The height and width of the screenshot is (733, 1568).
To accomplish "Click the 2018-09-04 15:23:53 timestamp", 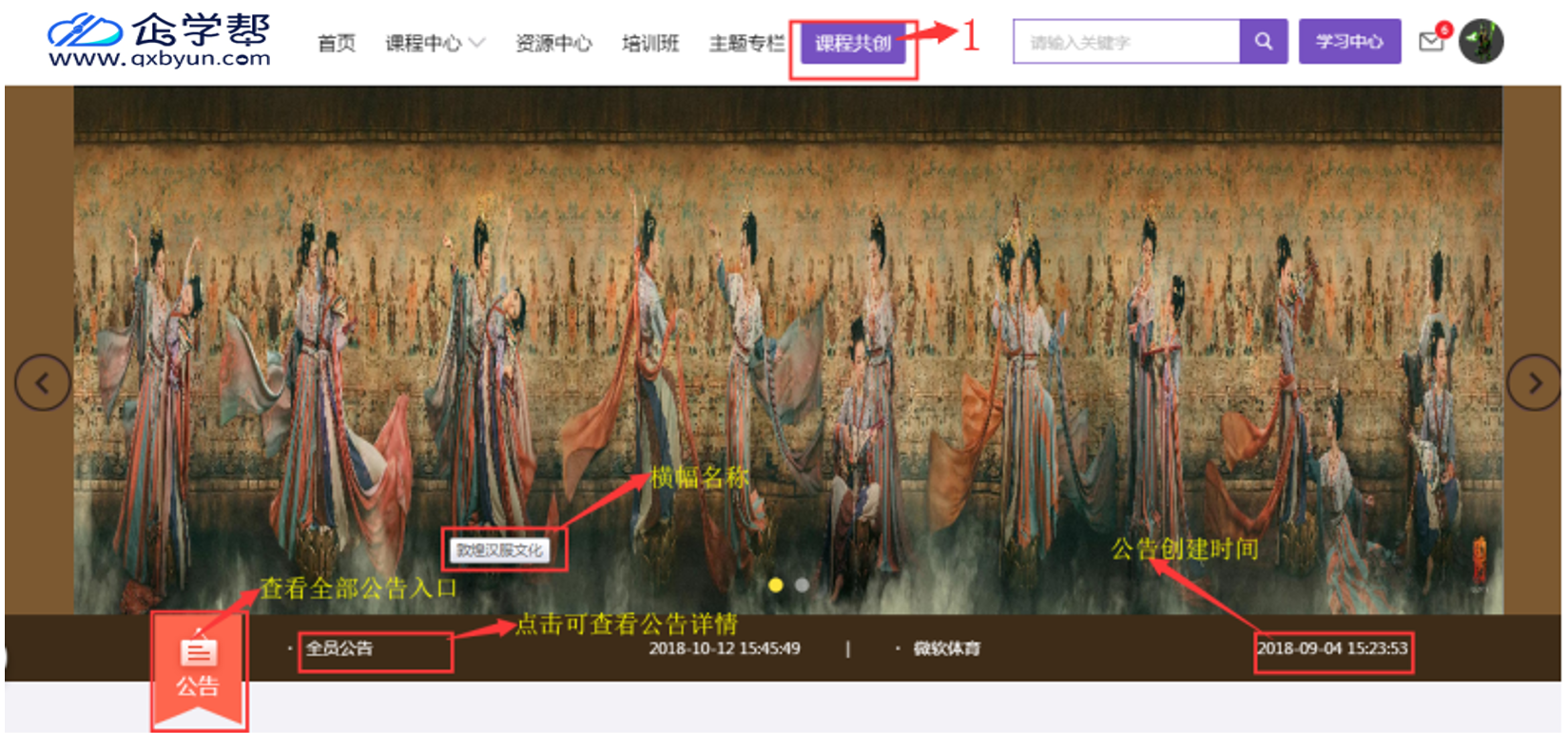I will tap(1332, 648).
